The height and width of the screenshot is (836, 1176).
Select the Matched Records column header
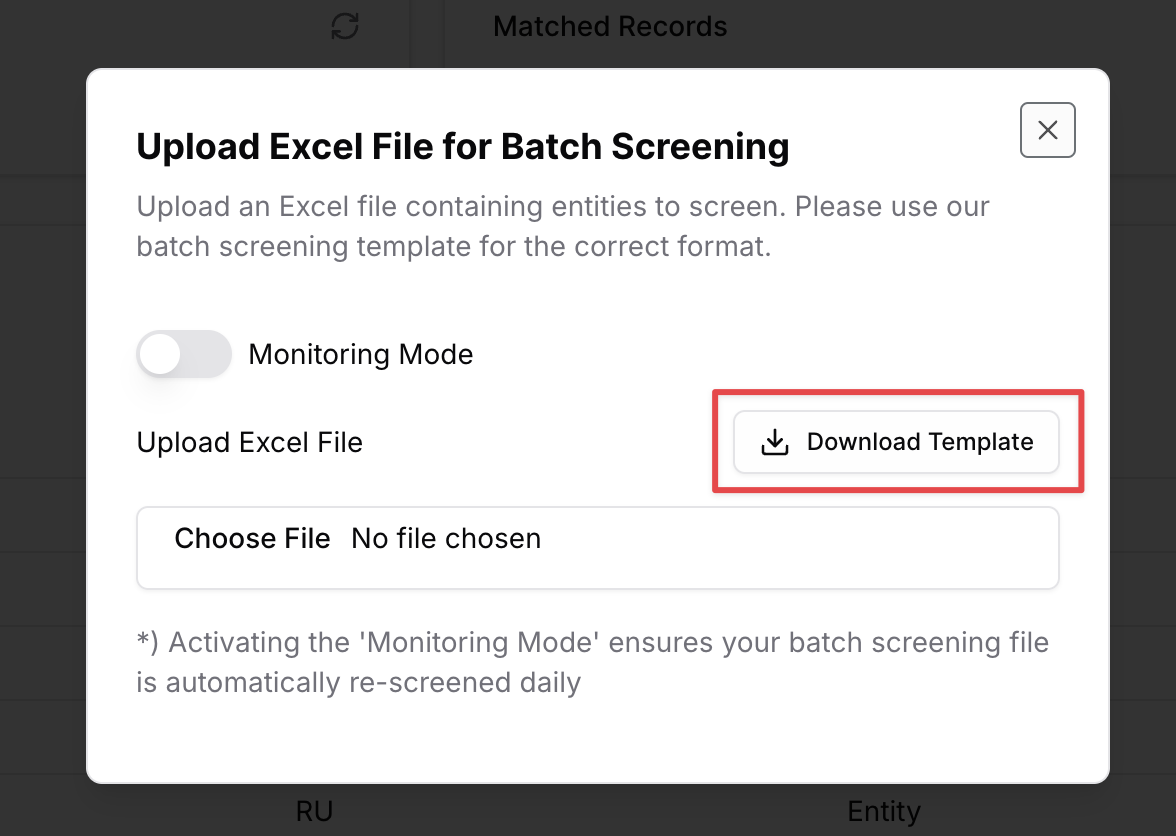coord(610,26)
